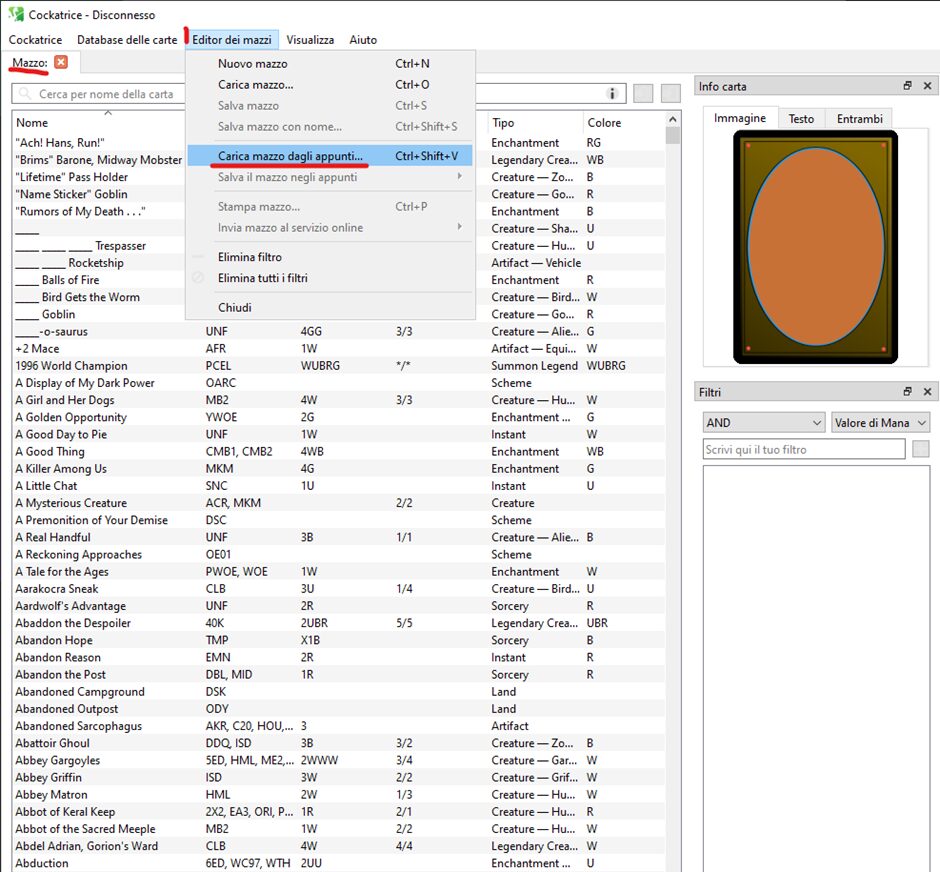The height and width of the screenshot is (872, 940).
Task: Select the Abbey Griffin card row
Action: (x=49, y=777)
